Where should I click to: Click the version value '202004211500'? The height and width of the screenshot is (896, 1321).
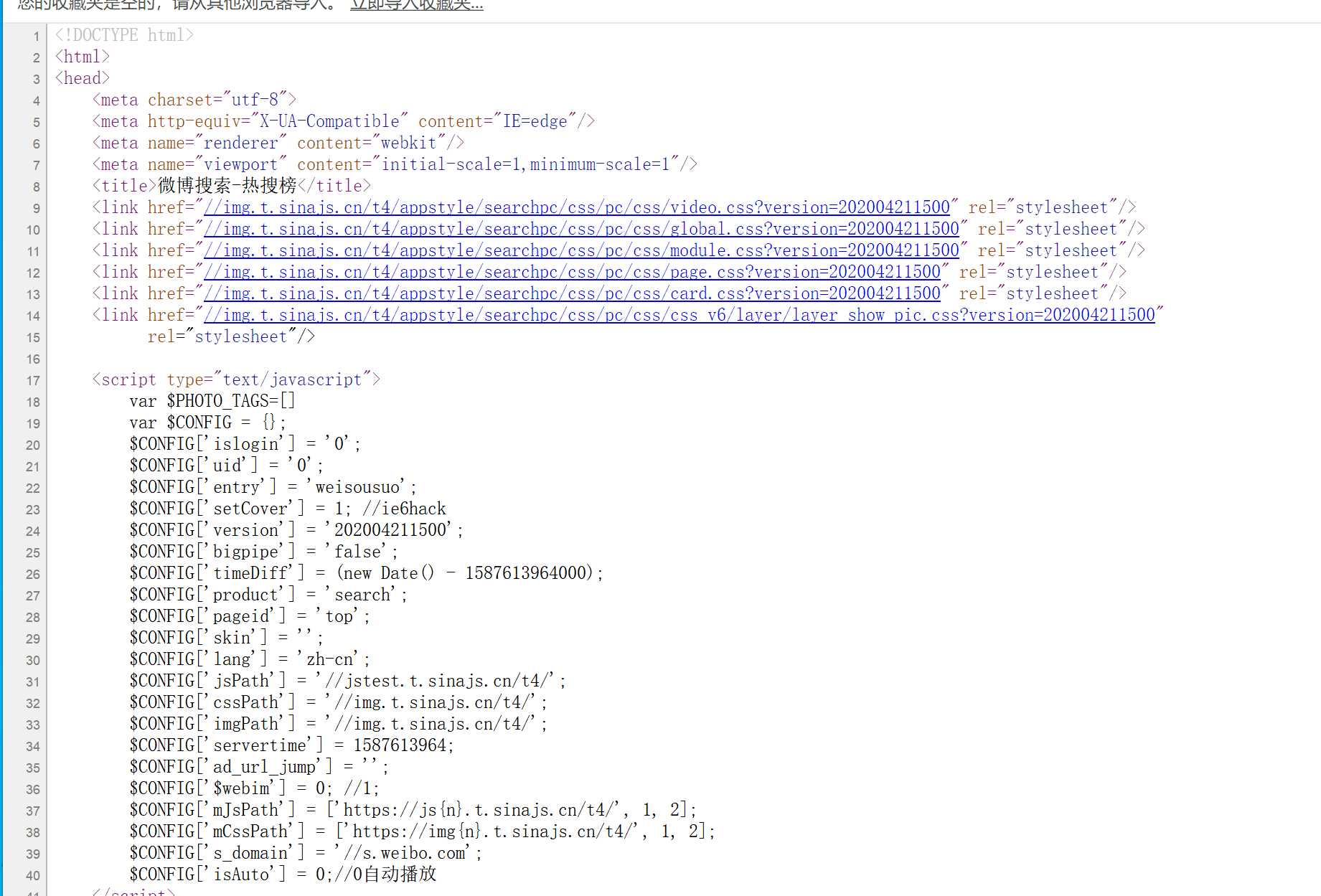click(390, 530)
